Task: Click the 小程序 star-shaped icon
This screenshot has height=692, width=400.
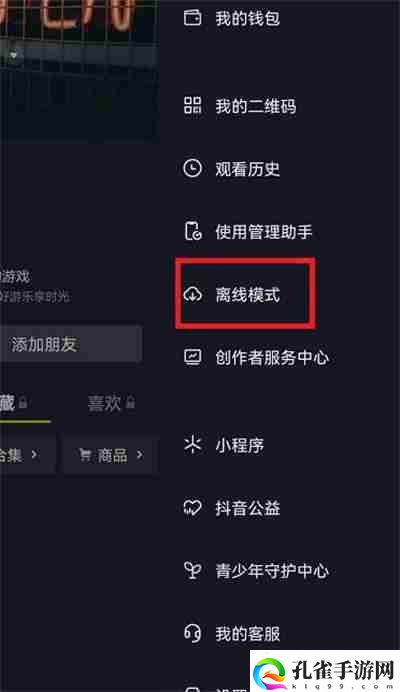Action: [192, 445]
